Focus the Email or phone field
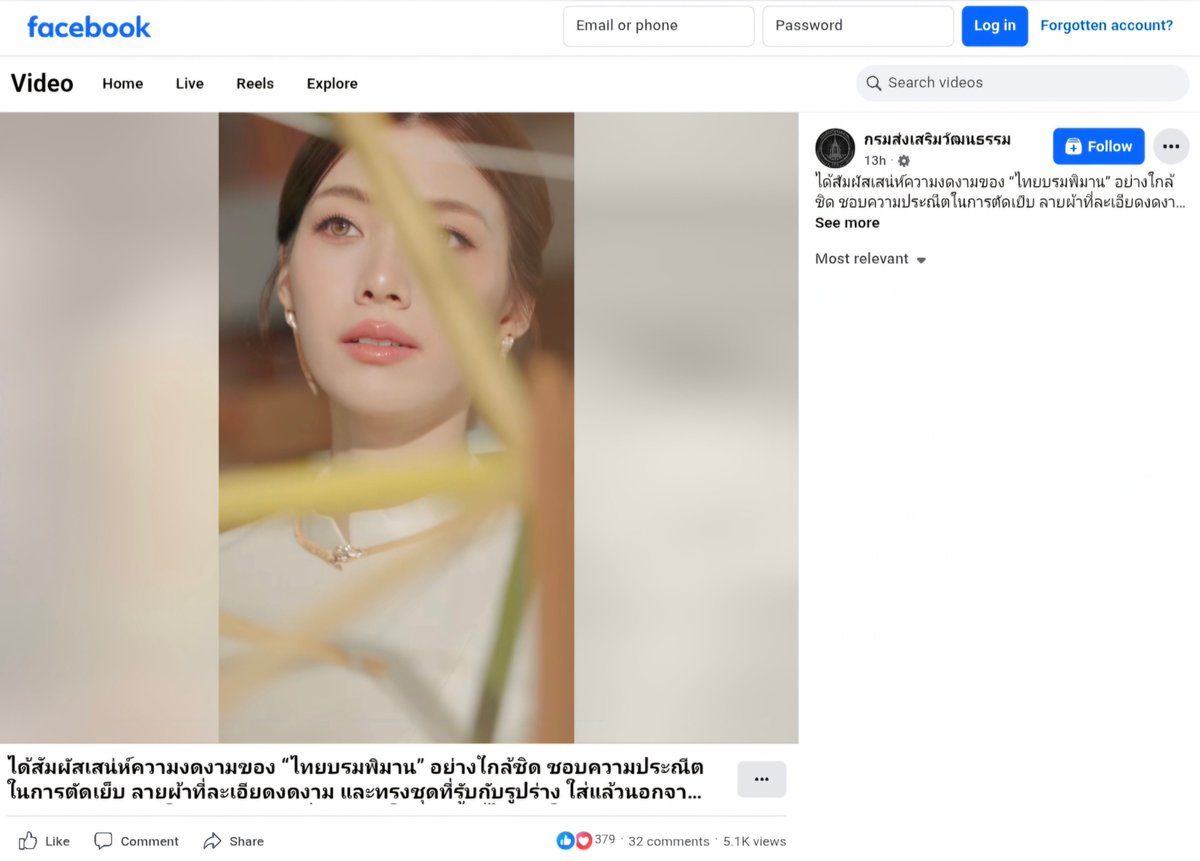Viewport: 1200px width, 861px height. pyautogui.click(x=659, y=26)
